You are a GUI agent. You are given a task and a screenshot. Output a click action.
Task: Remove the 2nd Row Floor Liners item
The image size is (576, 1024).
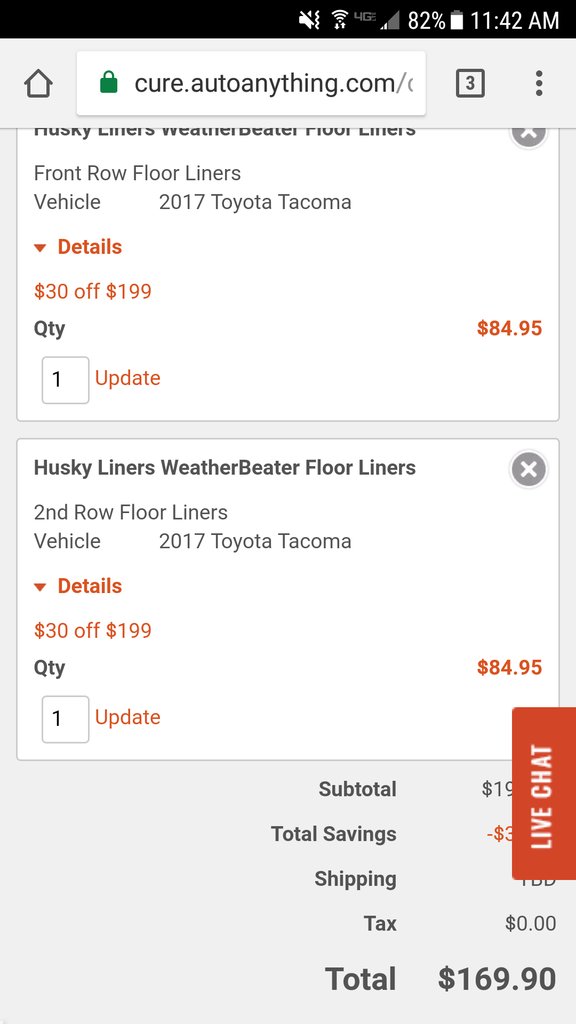point(528,469)
